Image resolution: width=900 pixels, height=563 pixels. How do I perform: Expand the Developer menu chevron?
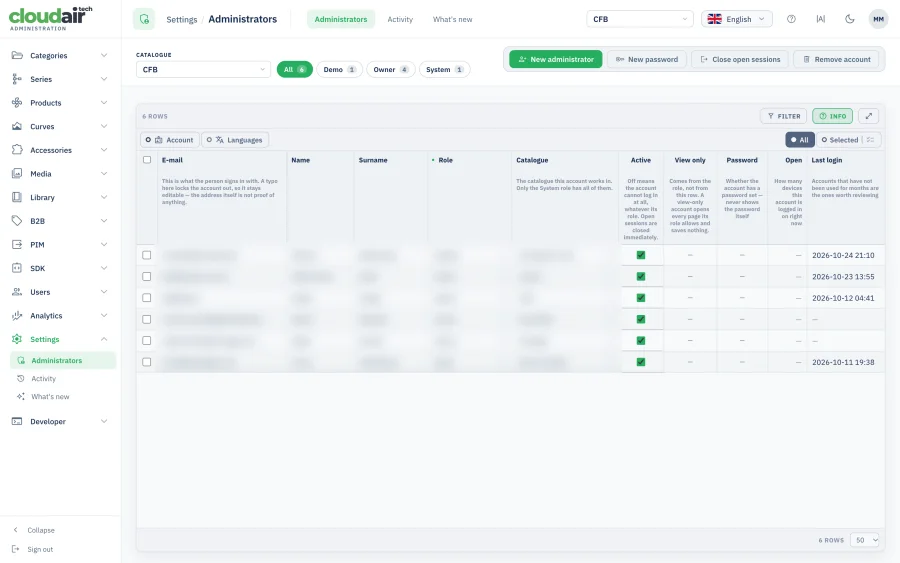[x=104, y=421]
